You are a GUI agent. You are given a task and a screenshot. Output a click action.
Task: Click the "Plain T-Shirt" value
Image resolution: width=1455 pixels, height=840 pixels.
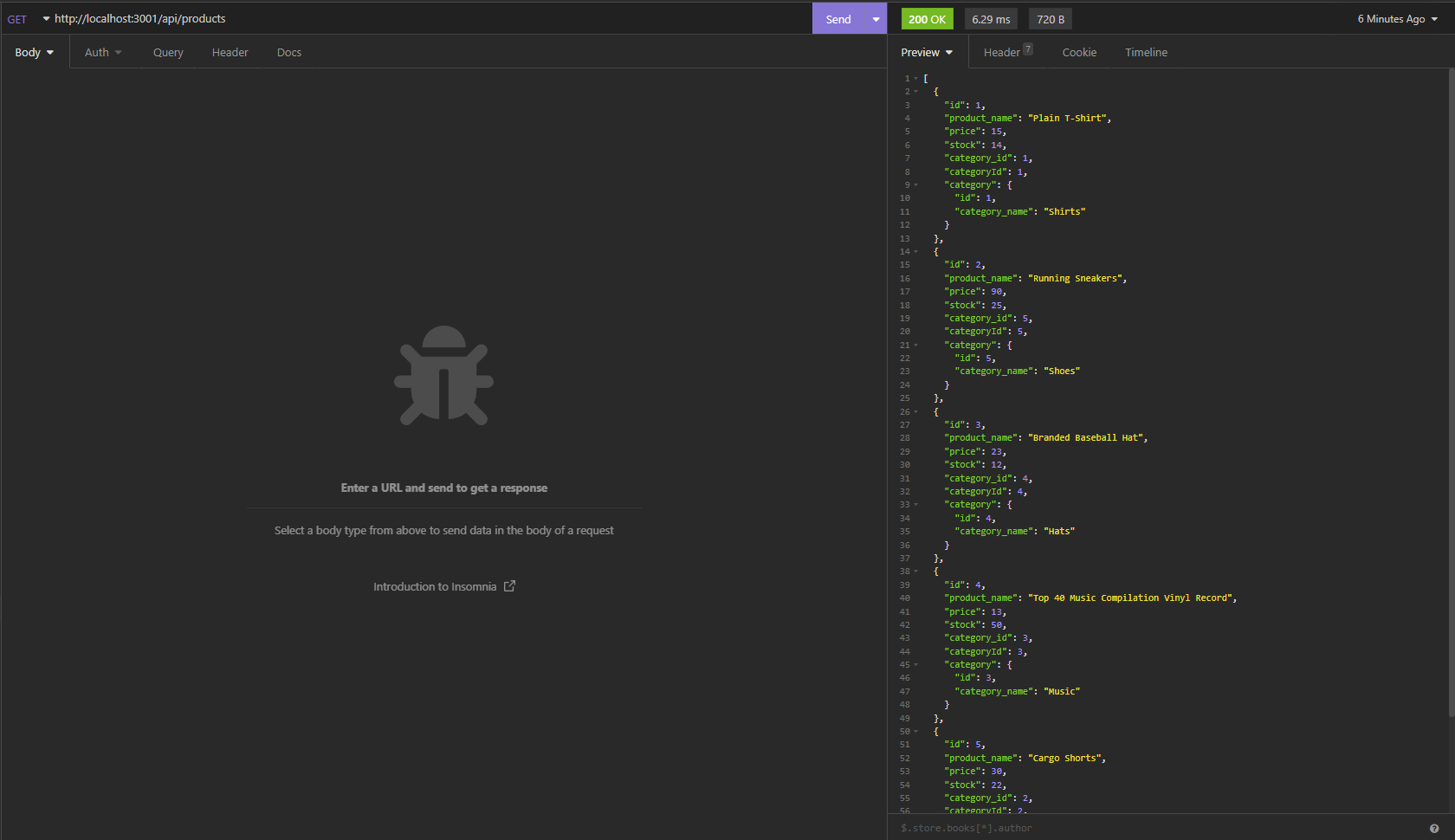(x=1066, y=119)
